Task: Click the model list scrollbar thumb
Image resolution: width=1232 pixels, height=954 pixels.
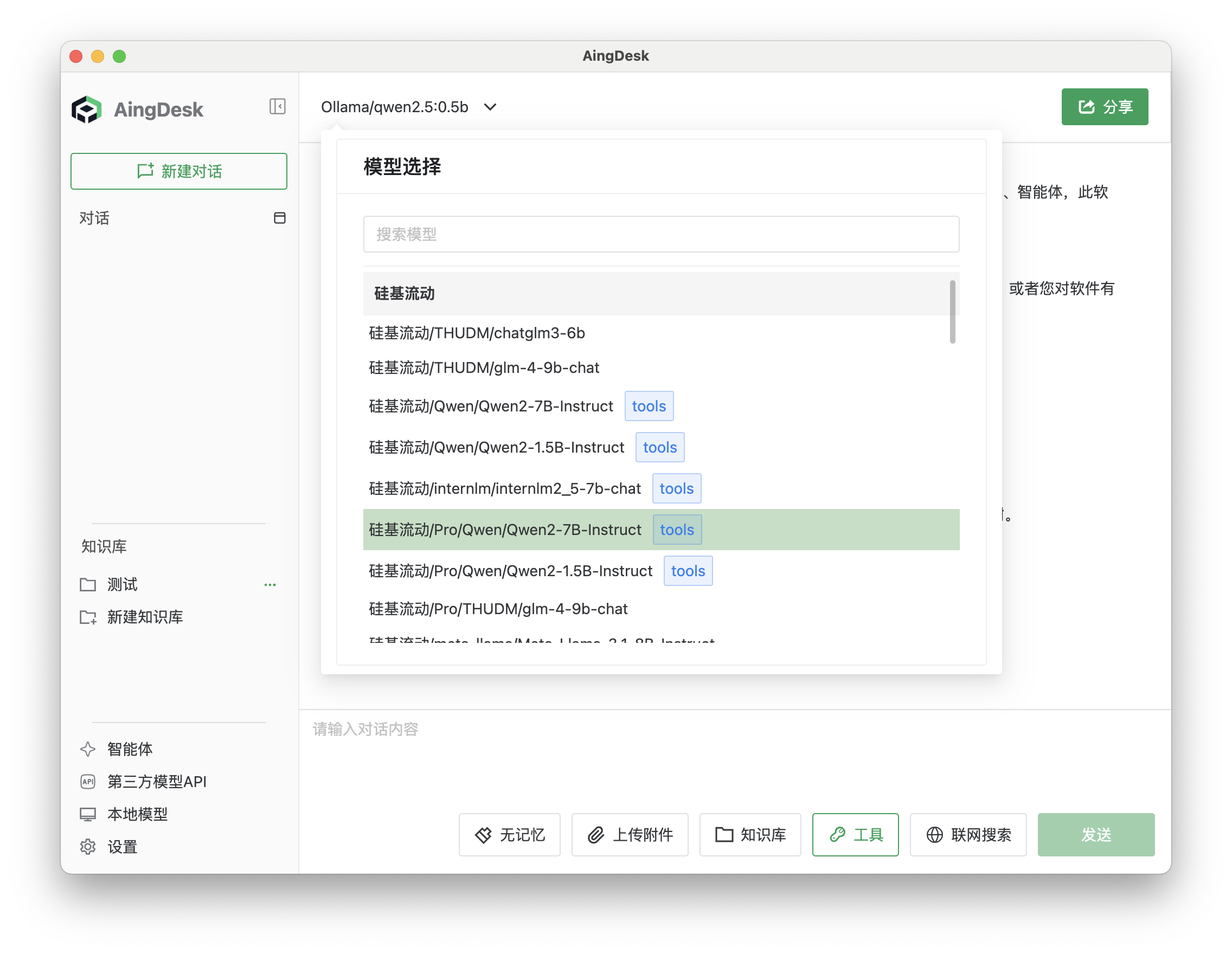Action: coord(952,312)
